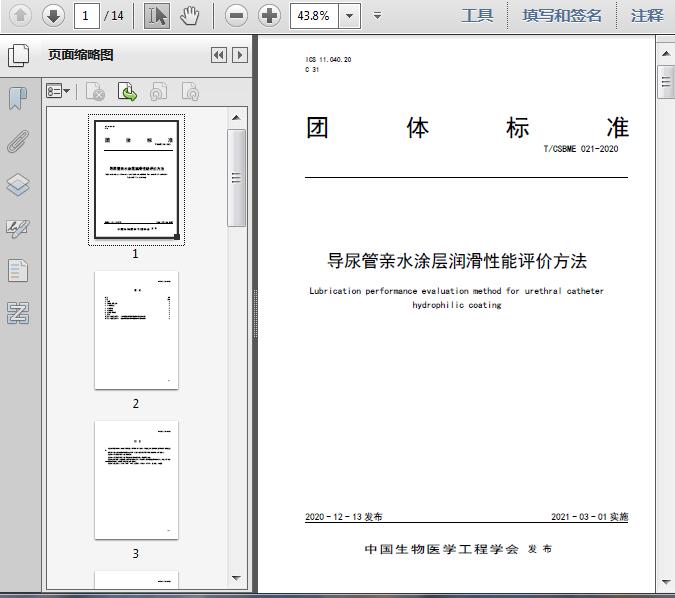Viewport: 675px width, 598px height.
Task: Click the ICS 11.040.20 text
Action: [x=328, y=60]
